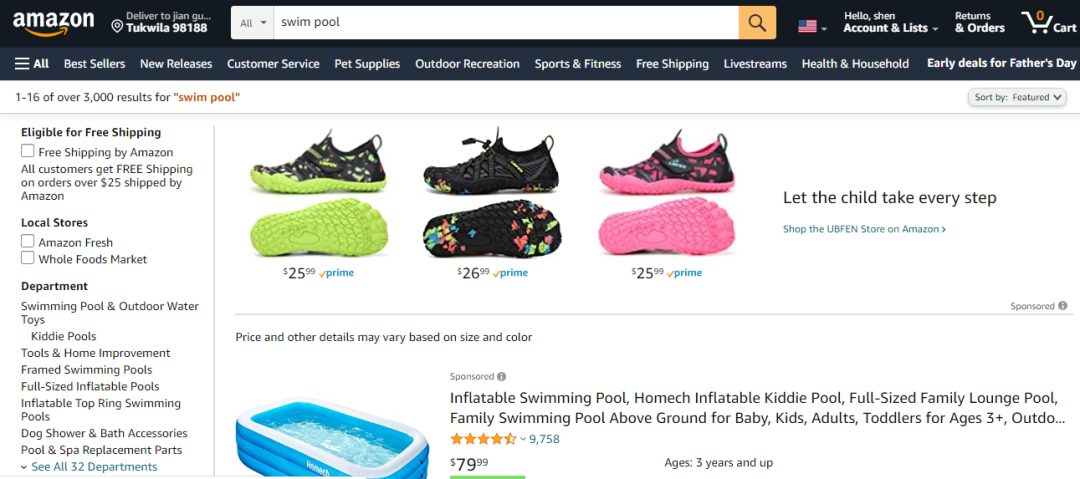The width and height of the screenshot is (1080, 479).
Task: Check the Amazon Fresh filter
Action: click(x=28, y=241)
